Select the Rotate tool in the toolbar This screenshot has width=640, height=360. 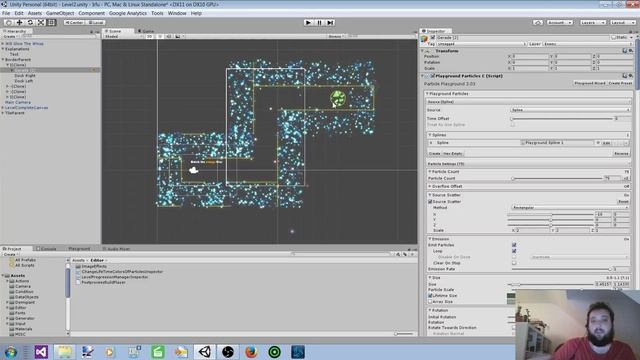[x=30, y=22]
